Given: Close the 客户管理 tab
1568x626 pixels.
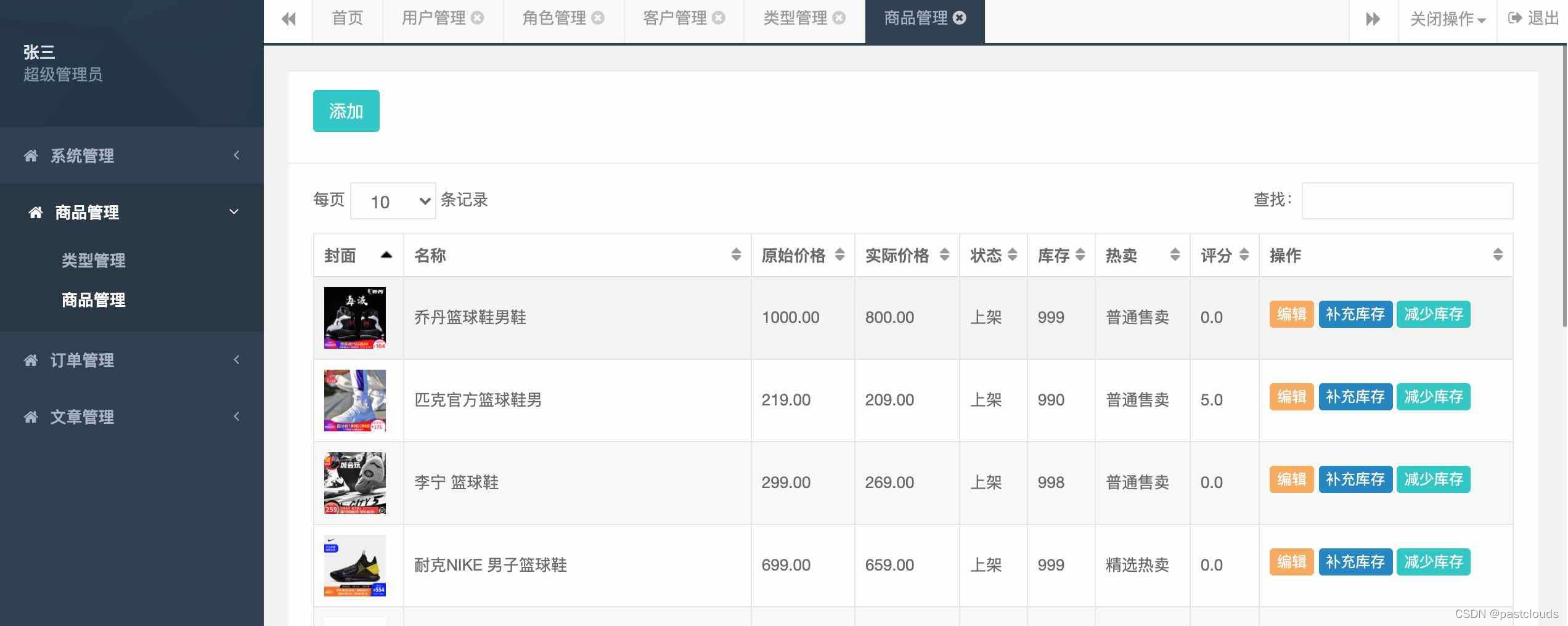Looking at the screenshot, I should coord(719,18).
